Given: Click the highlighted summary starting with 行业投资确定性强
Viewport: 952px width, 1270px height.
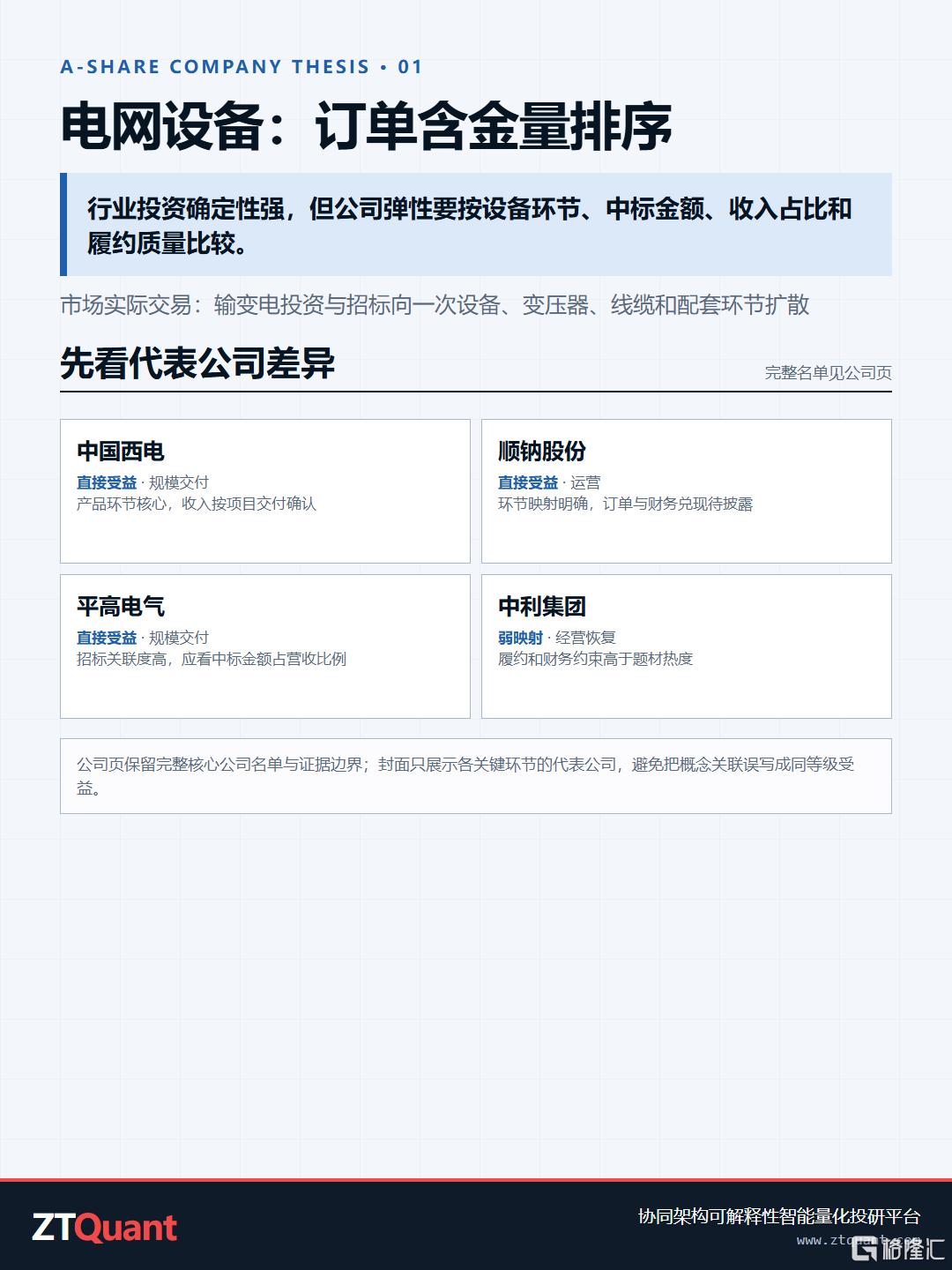Looking at the screenshot, I should (476, 225).
